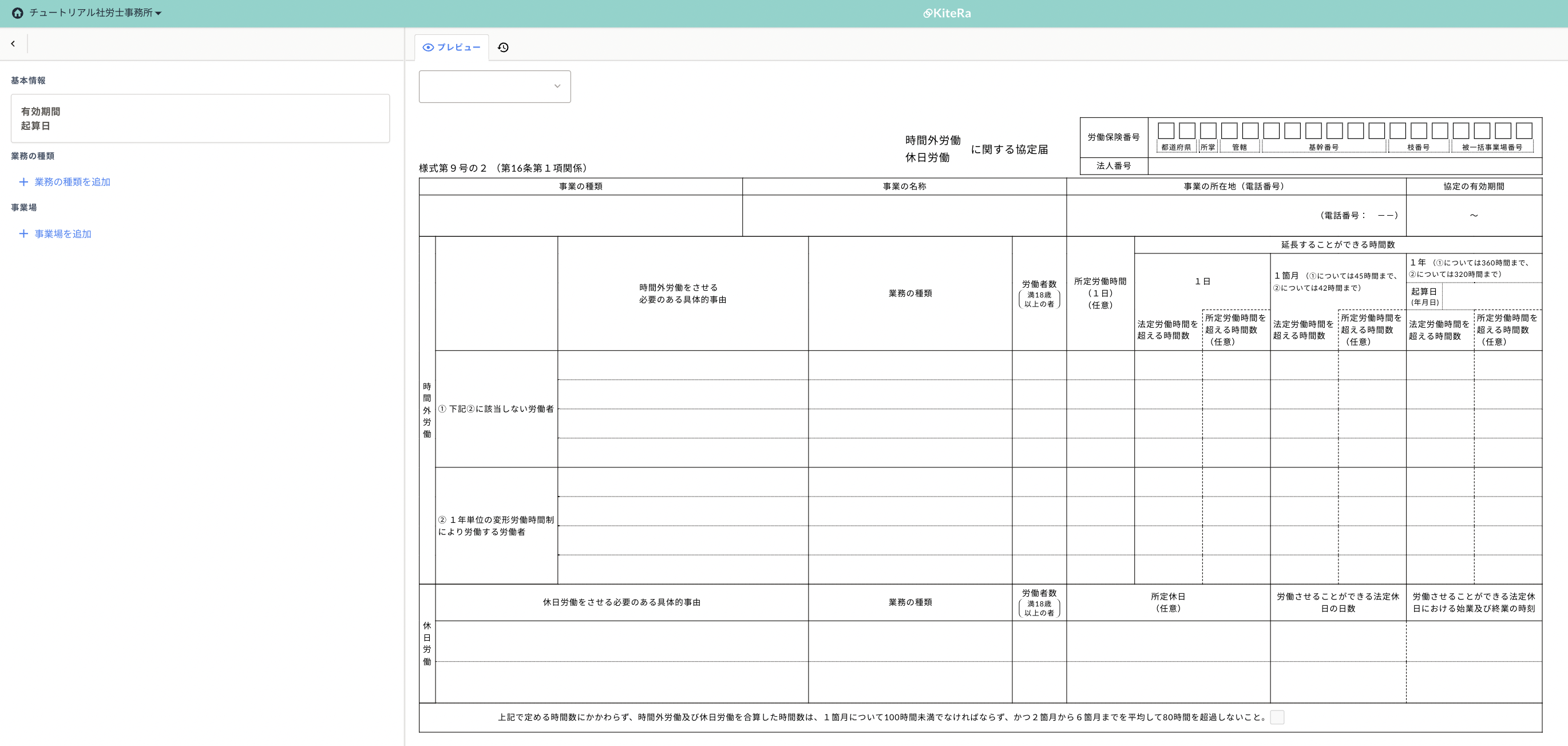1568x746 pixels.
Task: Click the first box above 枝番号
Action: coord(1397,131)
